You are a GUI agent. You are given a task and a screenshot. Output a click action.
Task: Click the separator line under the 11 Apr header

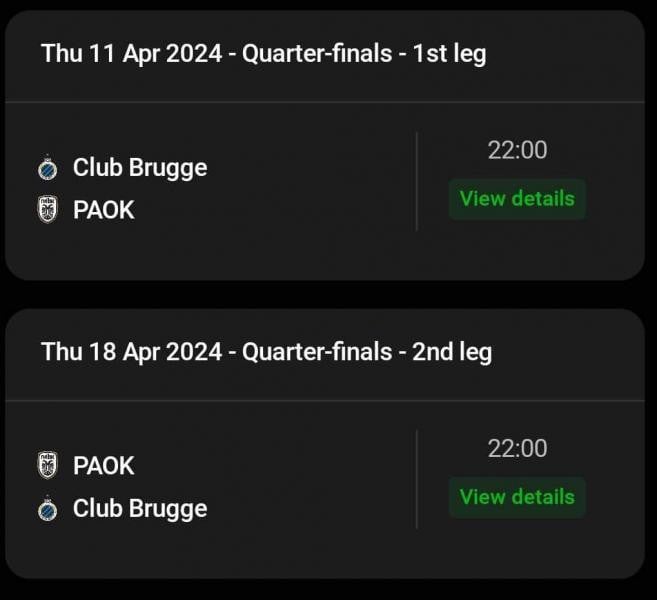325,102
